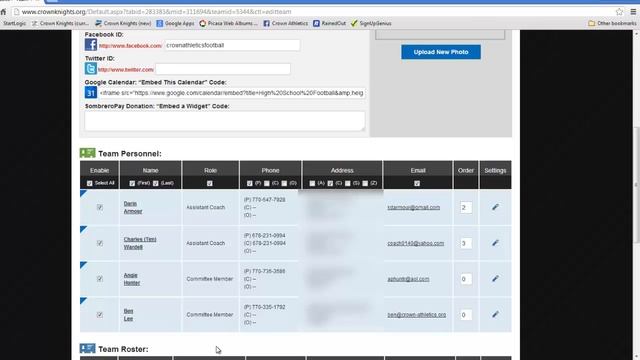Click the ben@crown-athletics.org email link
Screen dimensions: 640x360
[416, 315]
